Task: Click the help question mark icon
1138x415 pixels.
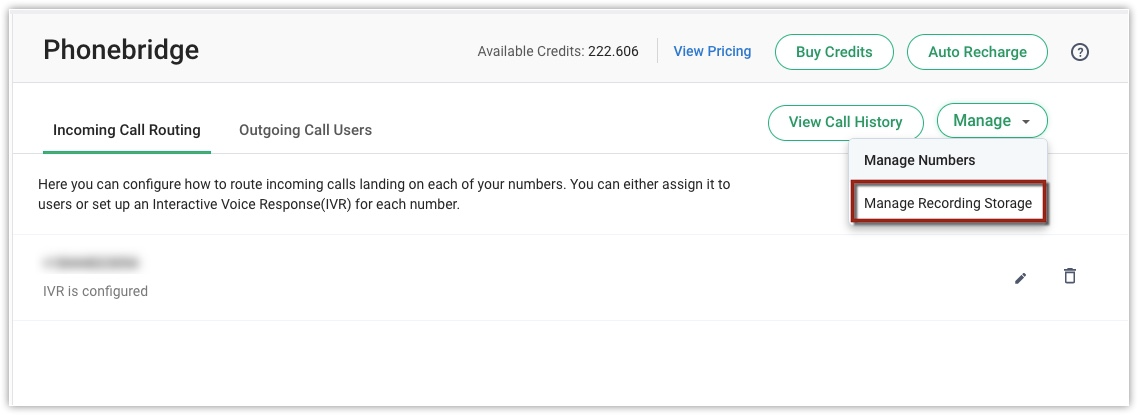Action: (x=1079, y=52)
